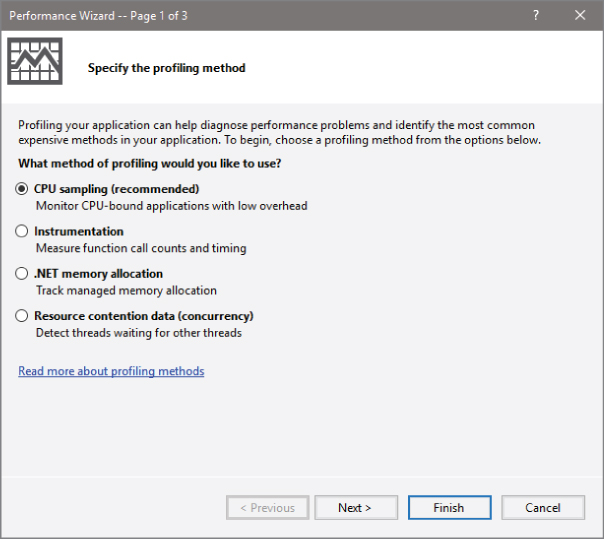Click the "What method of profiling" question label
This screenshot has width=604, height=539.
pos(149,163)
